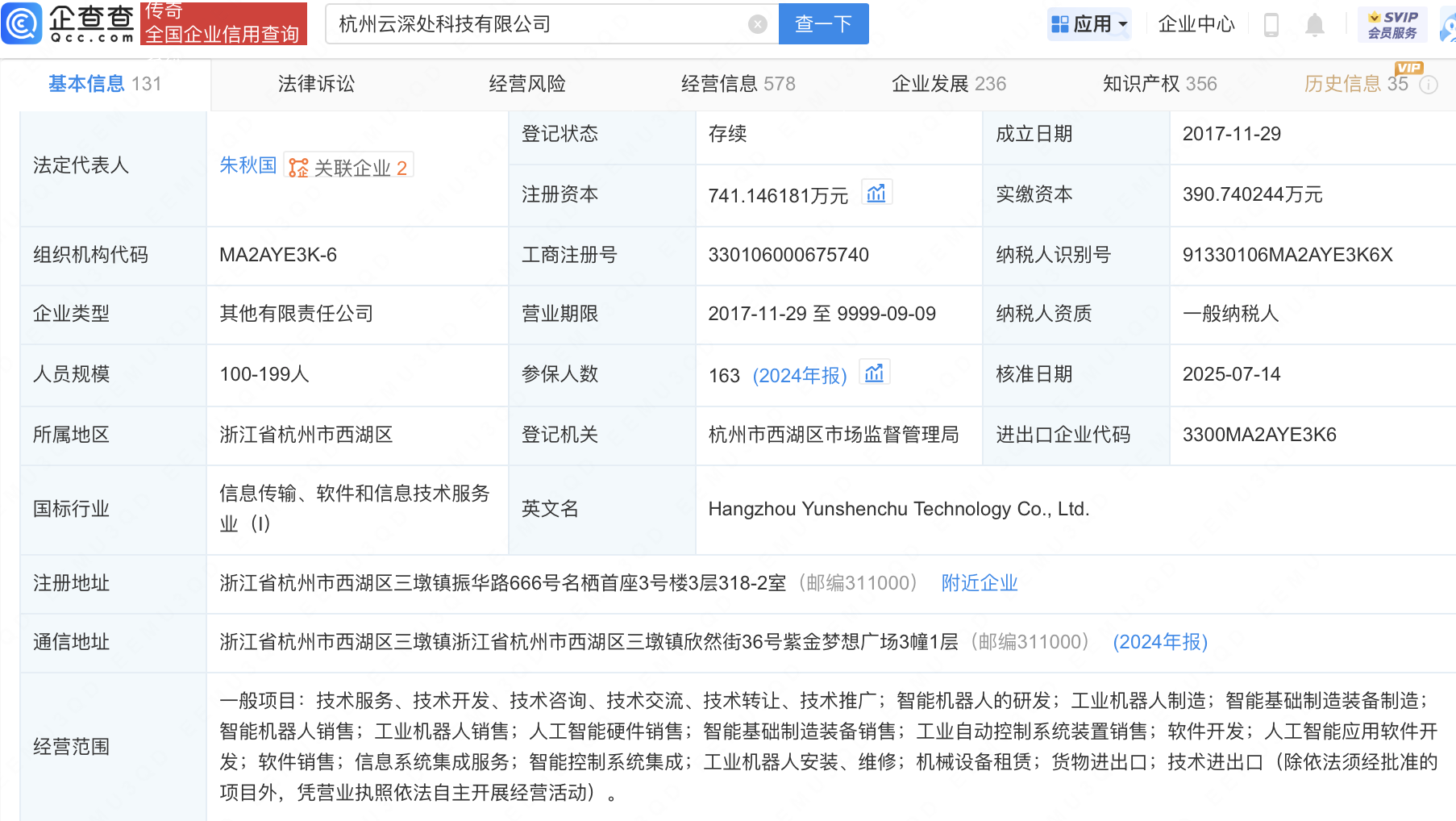
Task: Select the organization code MA2AYE3K-6
Action: click(x=278, y=255)
